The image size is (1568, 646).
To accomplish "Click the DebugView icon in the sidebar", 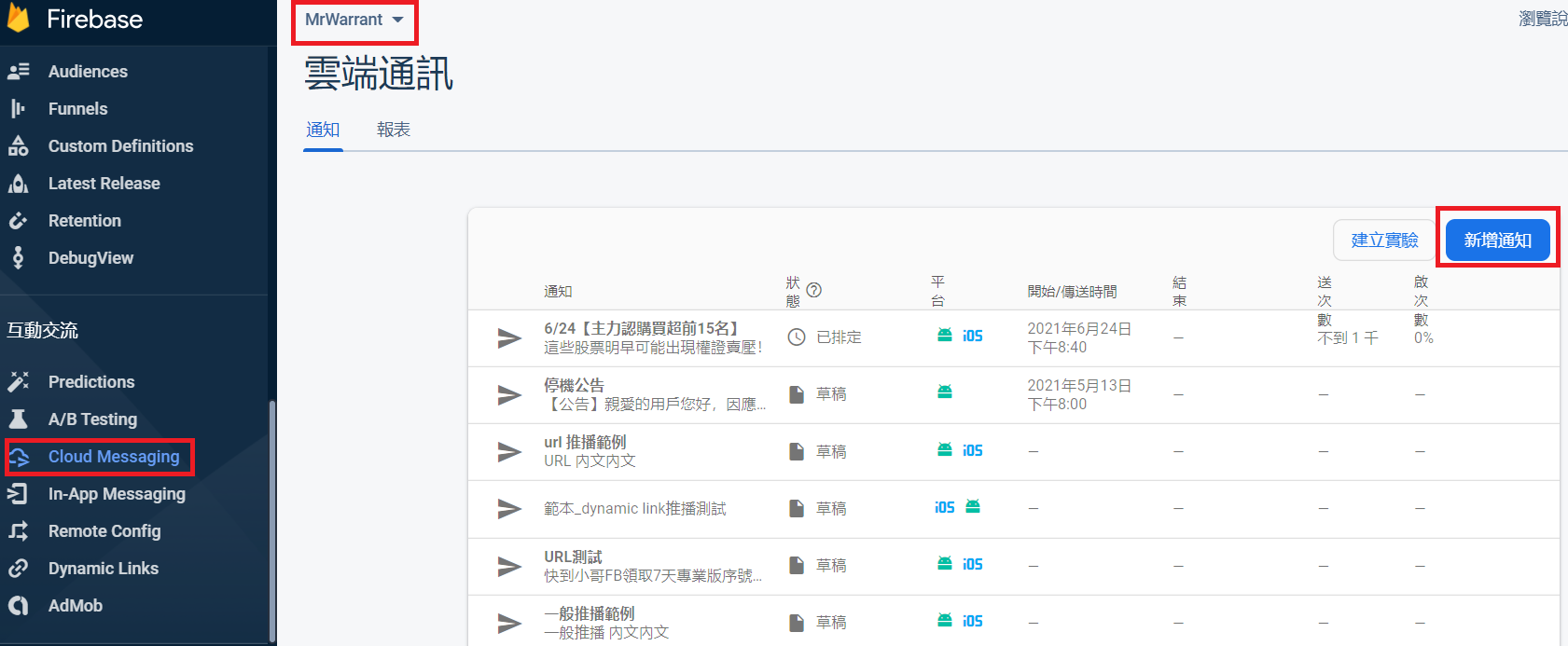I will click(x=18, y=258).
